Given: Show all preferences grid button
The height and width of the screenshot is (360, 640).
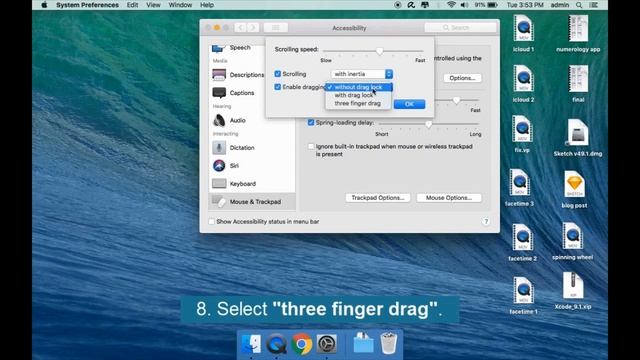Looking at the screenshot, I should tap(276, 28).
